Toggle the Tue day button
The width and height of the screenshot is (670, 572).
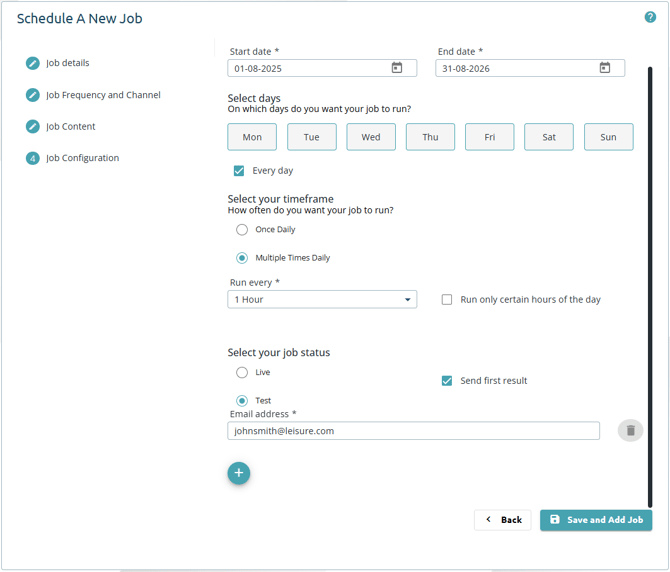coord(311,137)
